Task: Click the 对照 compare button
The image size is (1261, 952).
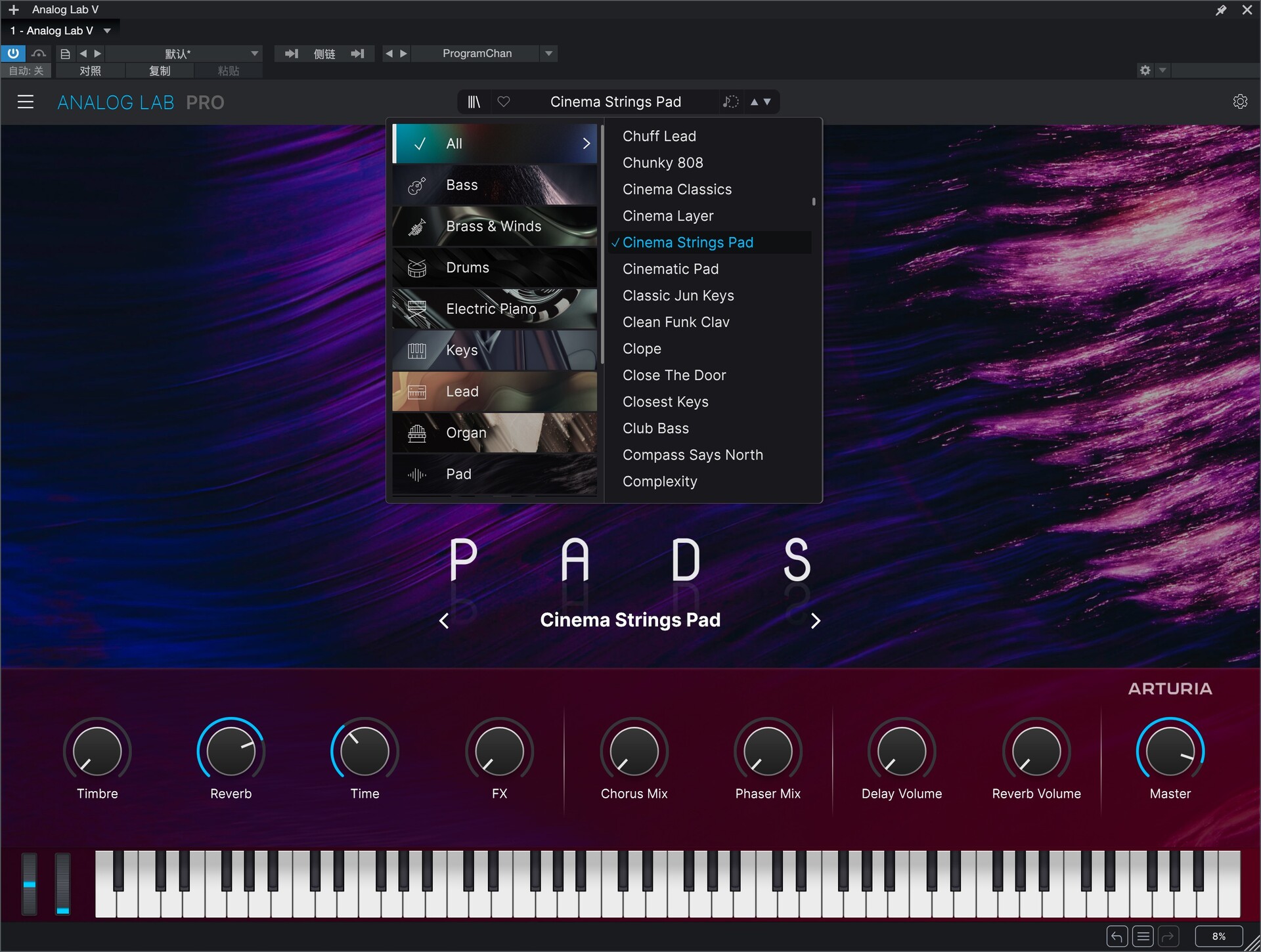Action: point(90,70)
